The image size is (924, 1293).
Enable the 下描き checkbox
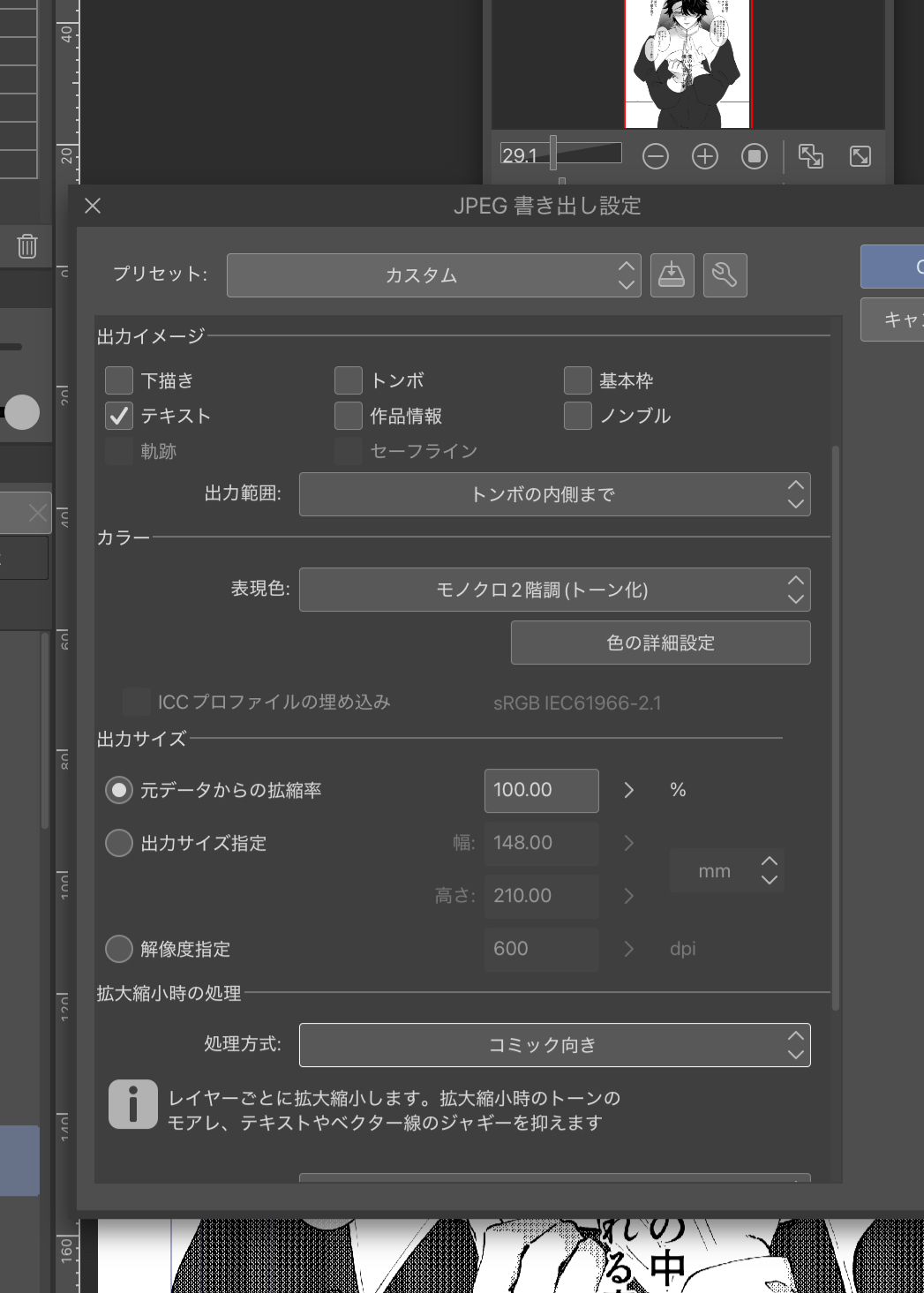point(119,380)
